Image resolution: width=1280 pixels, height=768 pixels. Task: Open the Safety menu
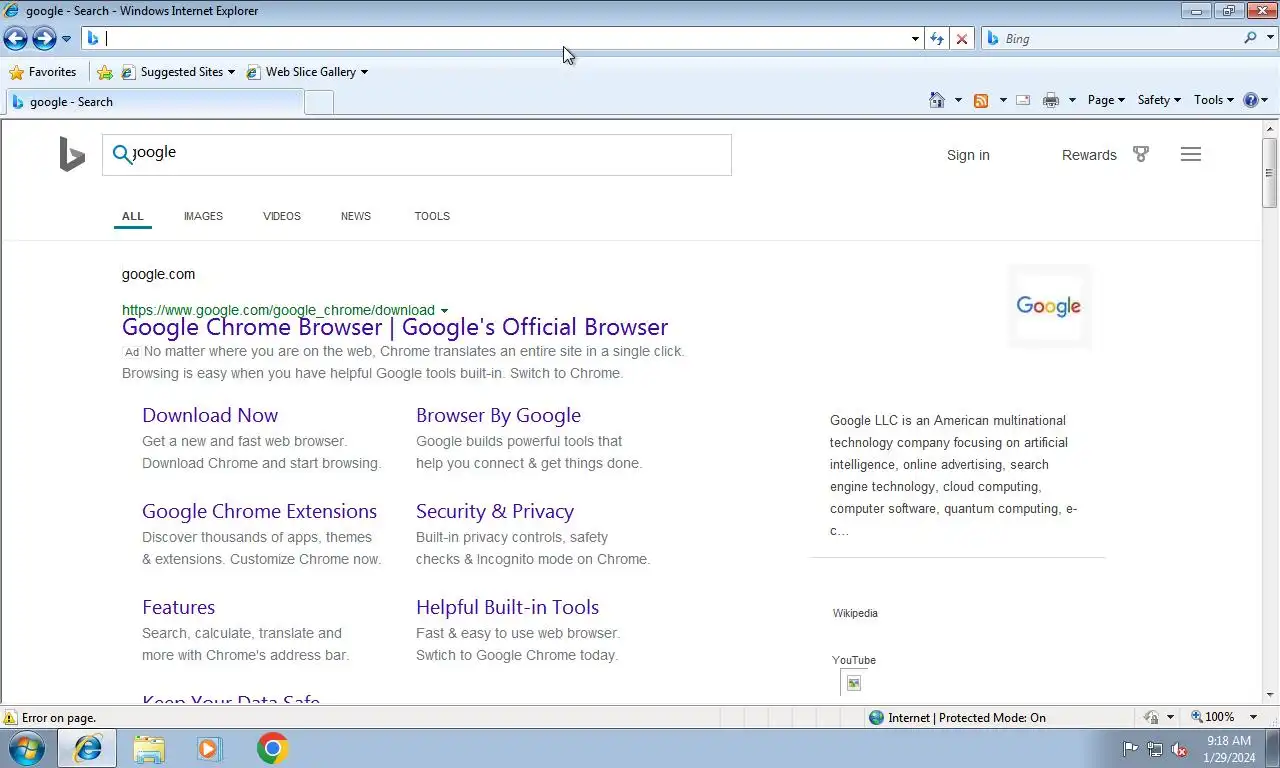(1159, 100)
